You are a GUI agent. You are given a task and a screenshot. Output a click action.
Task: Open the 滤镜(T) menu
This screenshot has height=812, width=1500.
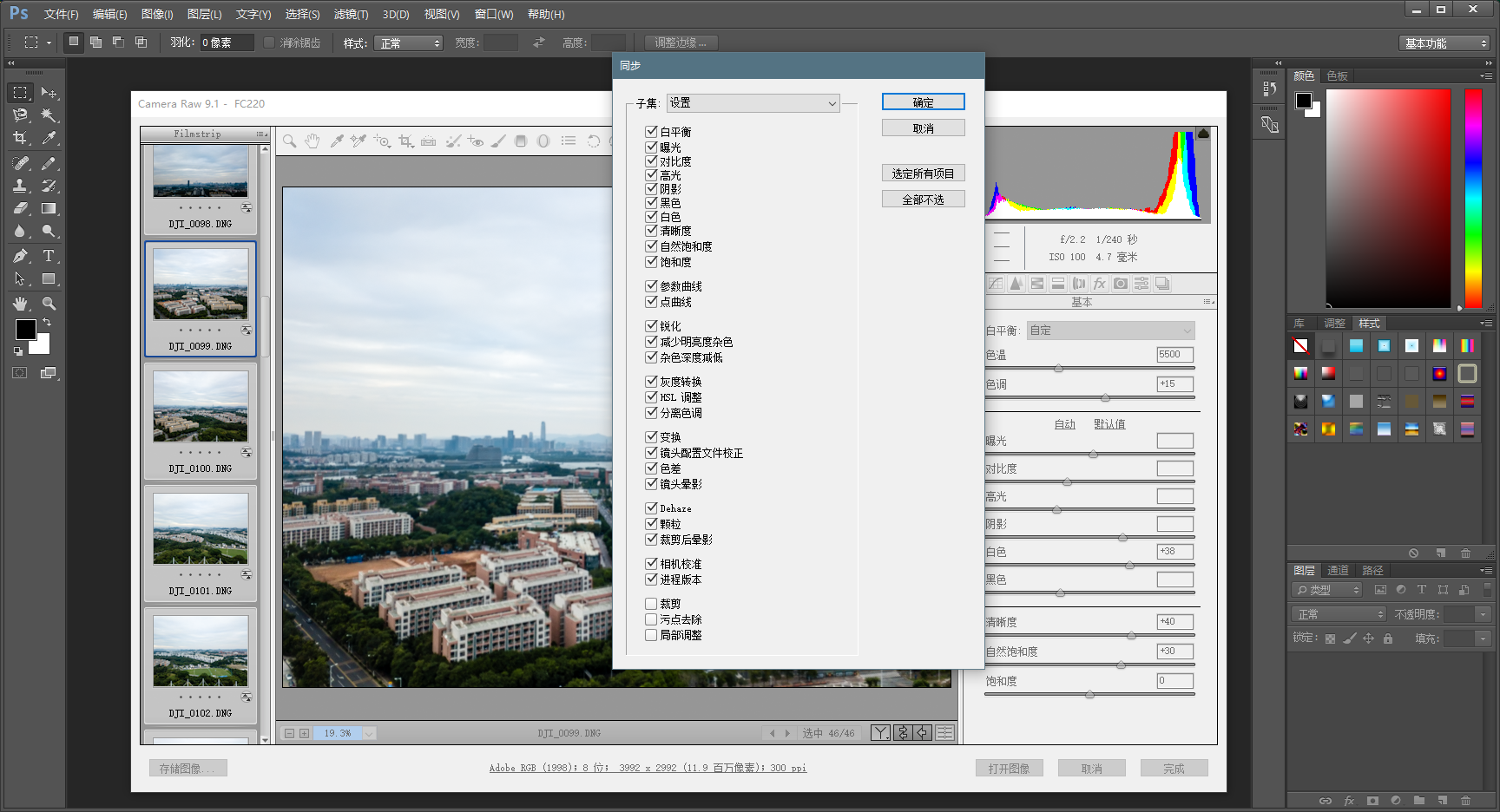coord(351,14)
